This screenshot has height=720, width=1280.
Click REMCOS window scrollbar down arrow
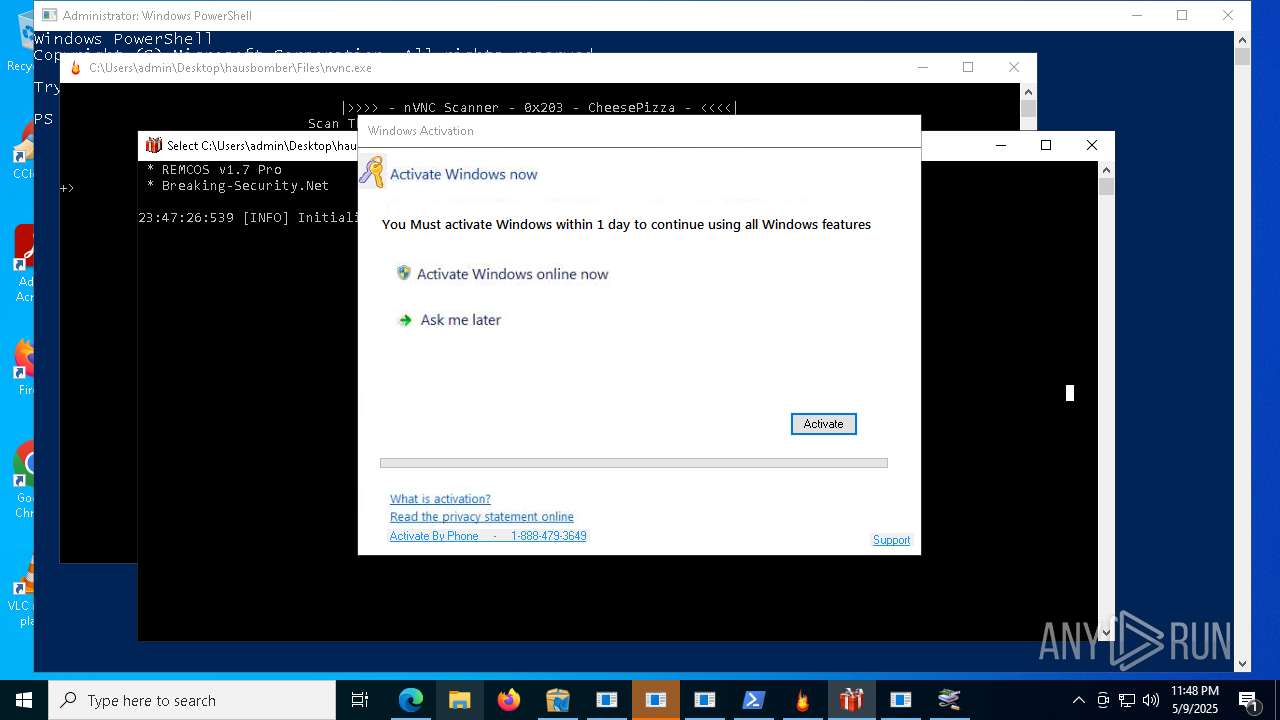1106,632
